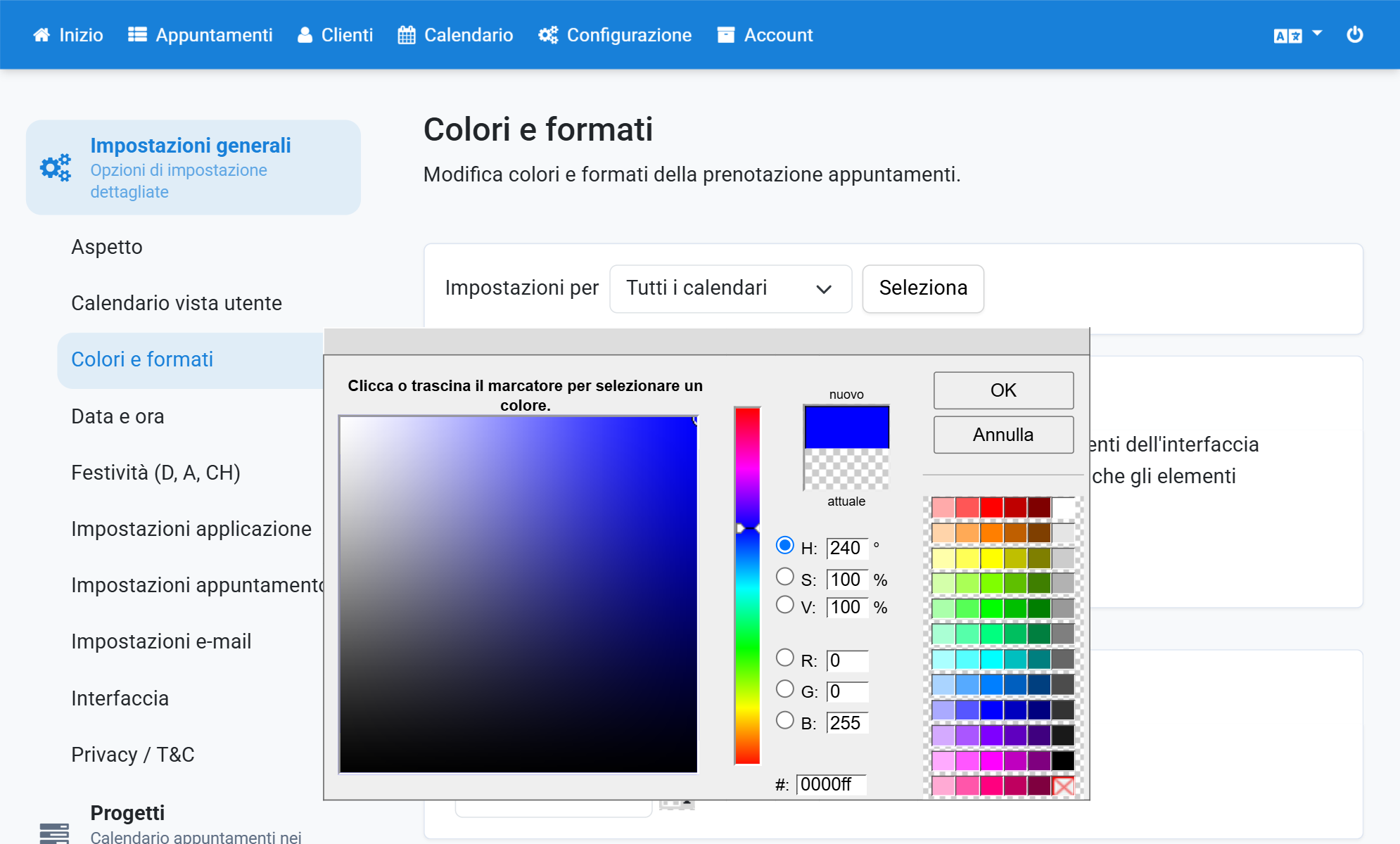Open Progetti section heading
The width and height of the screenshot is (1400, 844).
(127, 813)
